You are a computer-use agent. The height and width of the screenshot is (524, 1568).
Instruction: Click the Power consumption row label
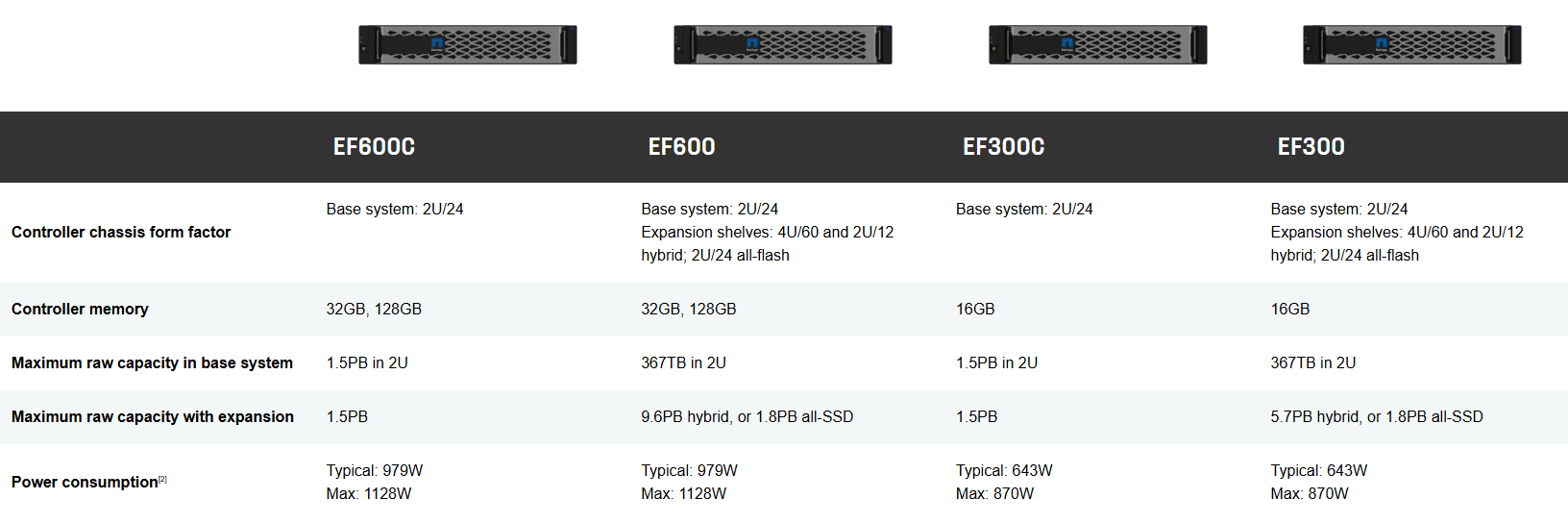point(85,482)
